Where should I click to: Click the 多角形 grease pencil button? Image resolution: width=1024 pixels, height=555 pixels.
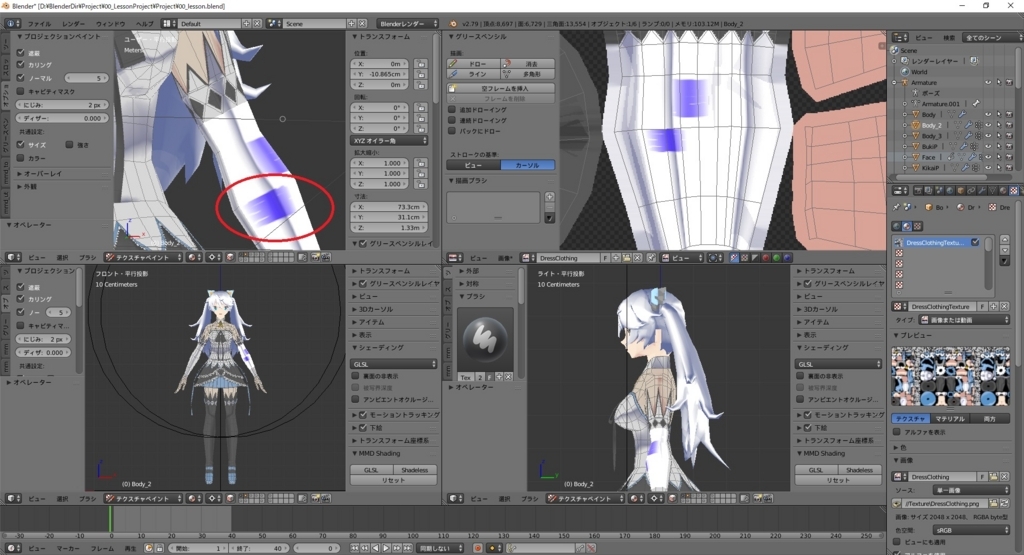click(x=528, y=74)
